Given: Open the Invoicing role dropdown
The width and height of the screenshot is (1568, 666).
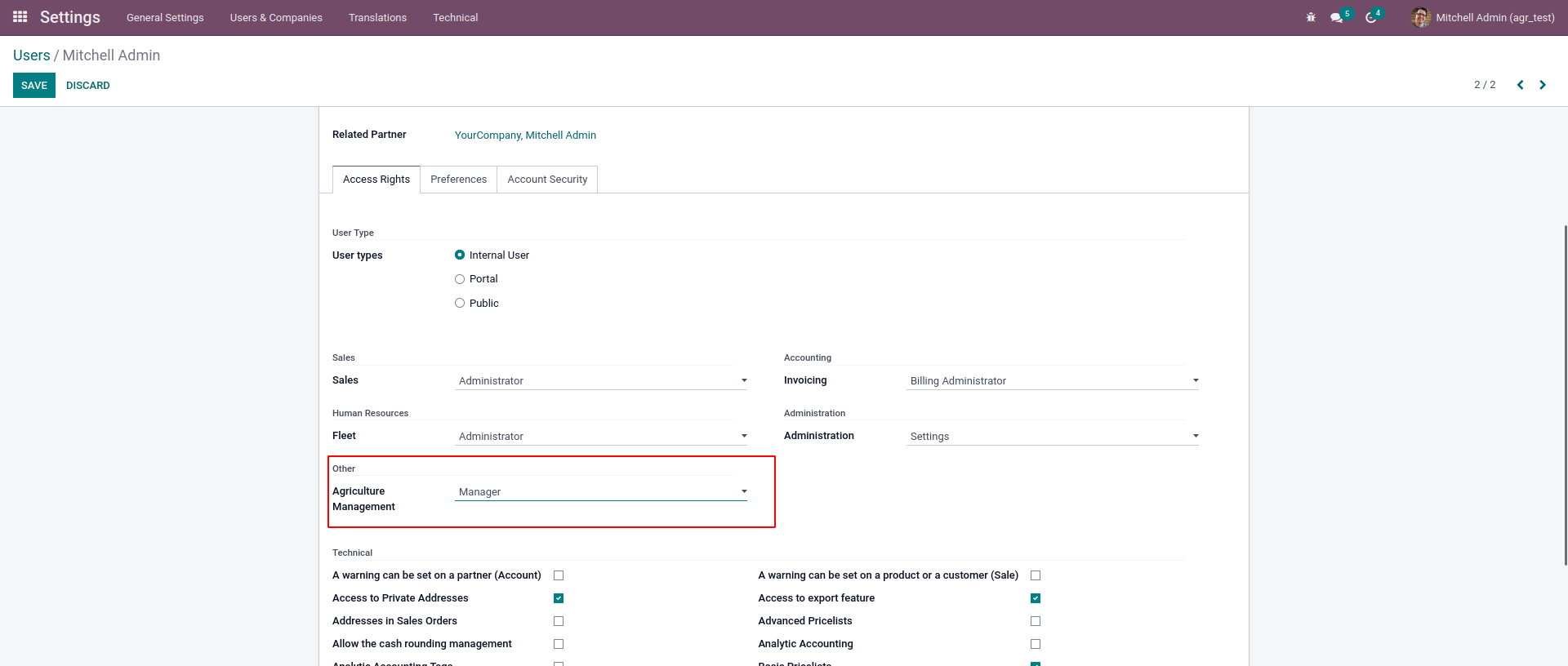Looking at the screenshot, I should point(1052,381).
